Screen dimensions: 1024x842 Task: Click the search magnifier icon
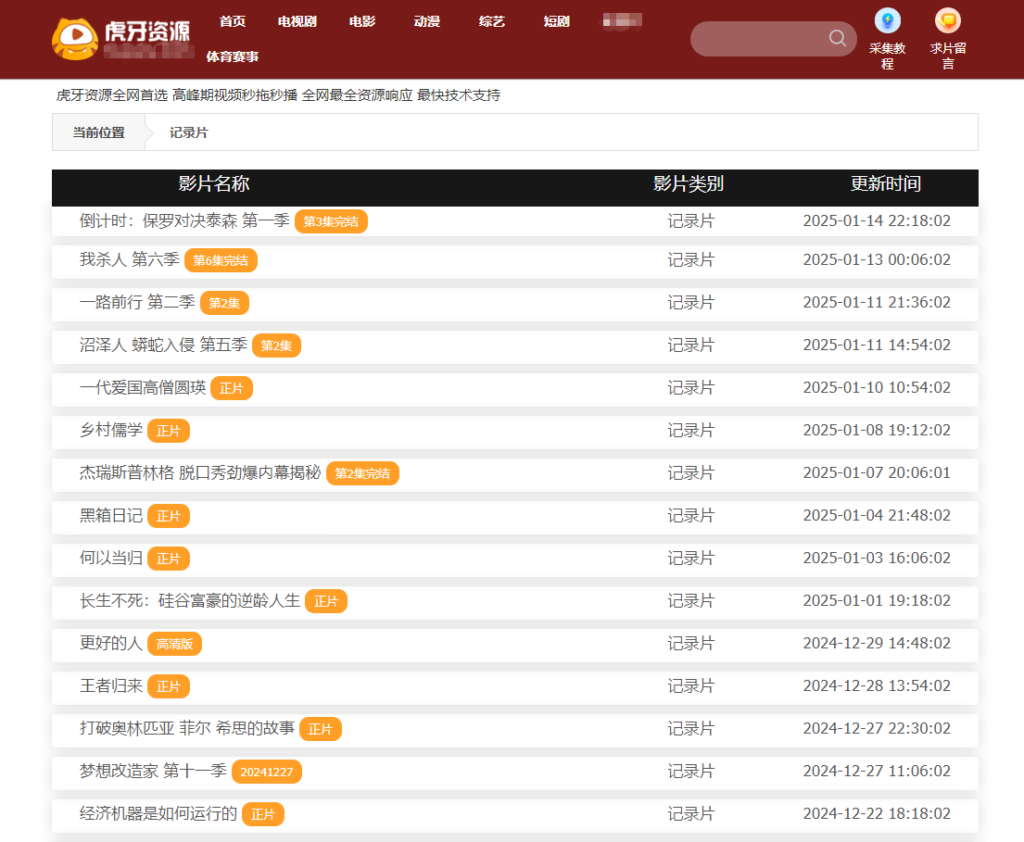[837, 38]
